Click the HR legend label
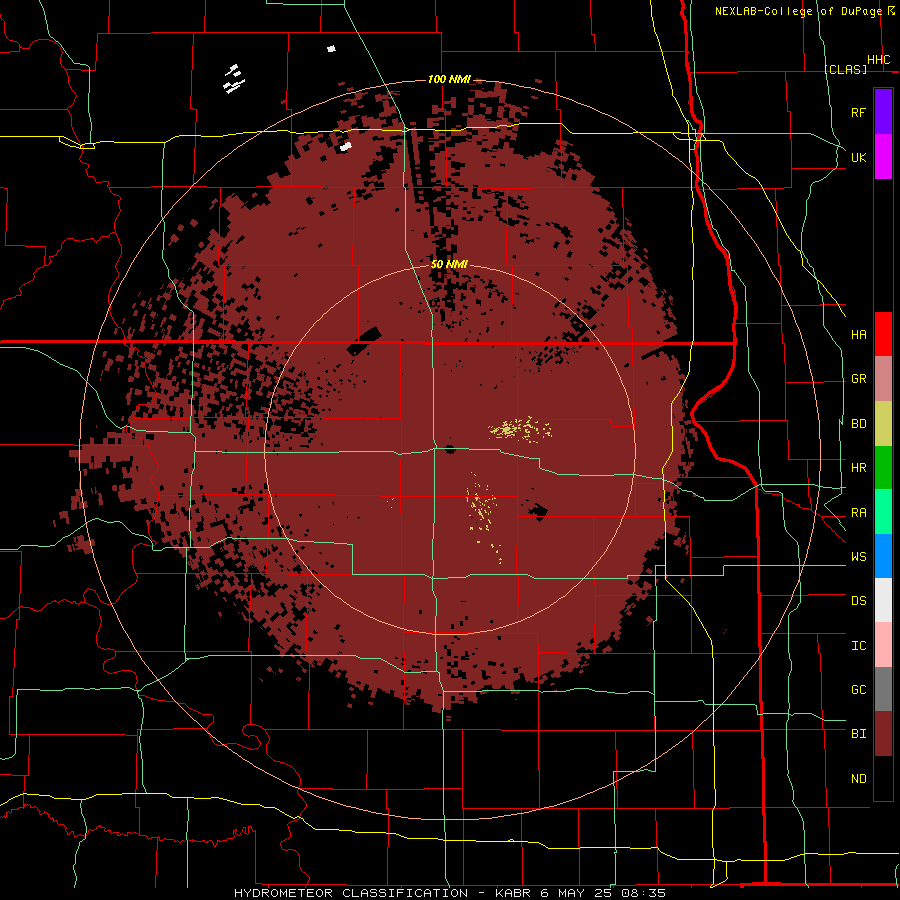 click(x=858, y=468)
